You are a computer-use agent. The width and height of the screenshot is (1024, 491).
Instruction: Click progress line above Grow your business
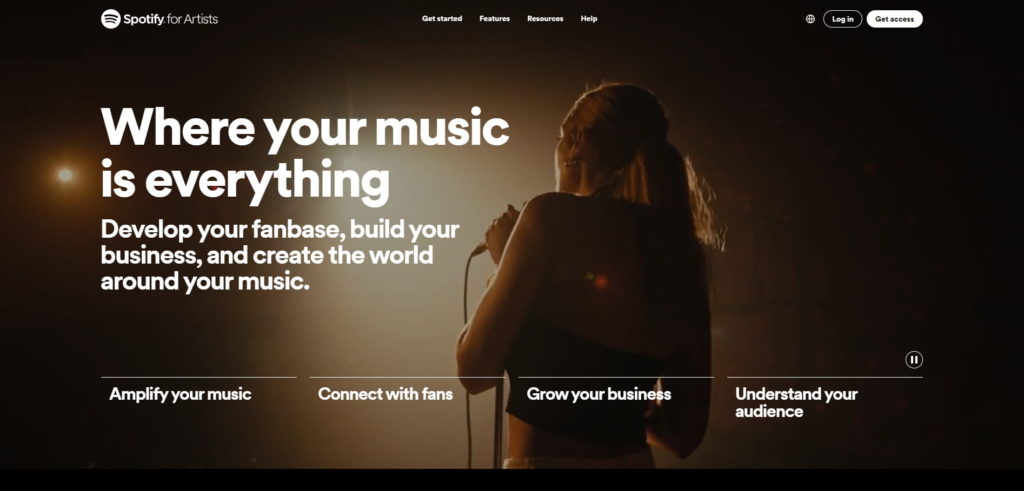[x=616, y=377]
